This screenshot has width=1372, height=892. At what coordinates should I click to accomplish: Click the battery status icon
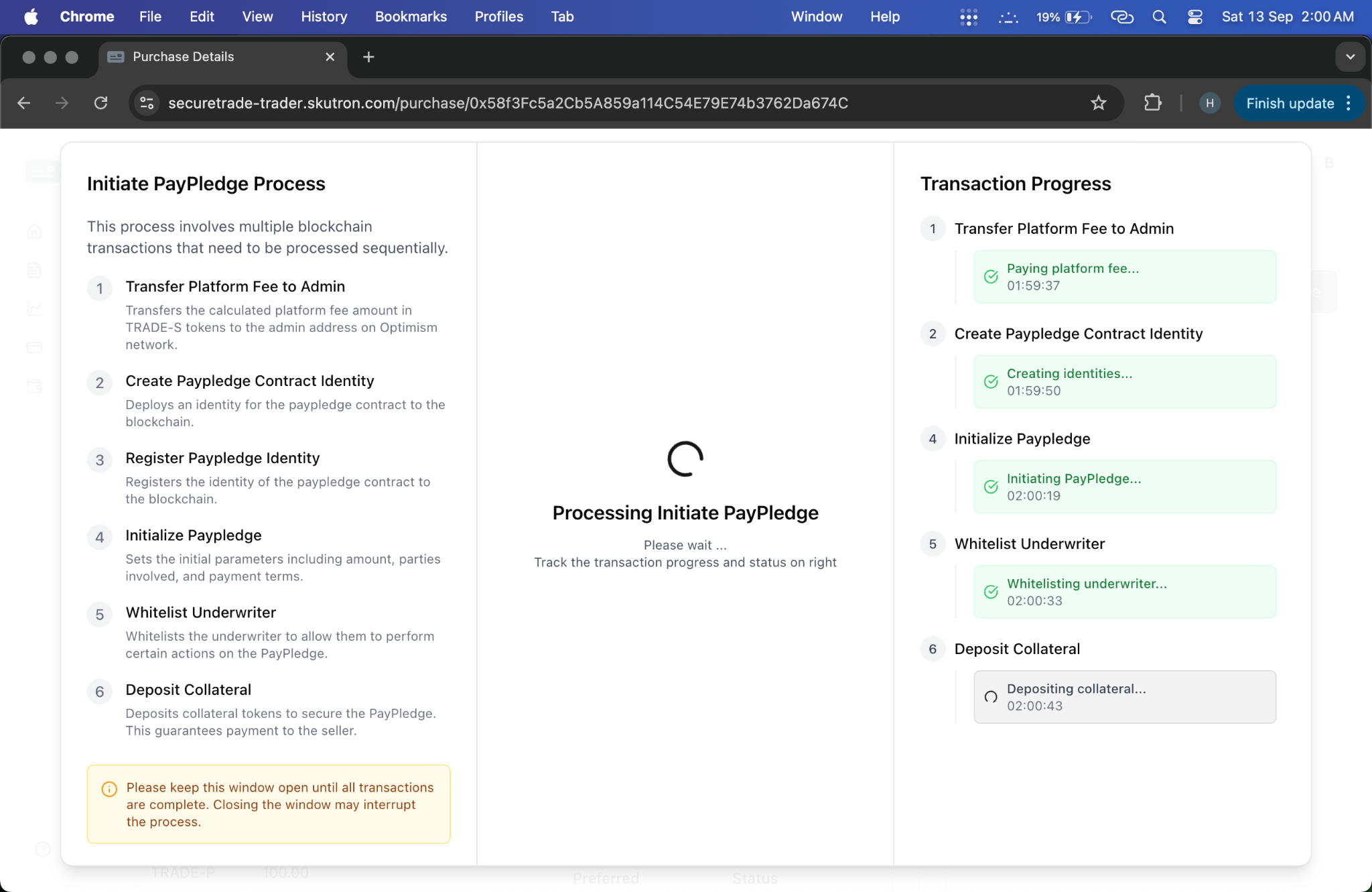click(1078, 17)
